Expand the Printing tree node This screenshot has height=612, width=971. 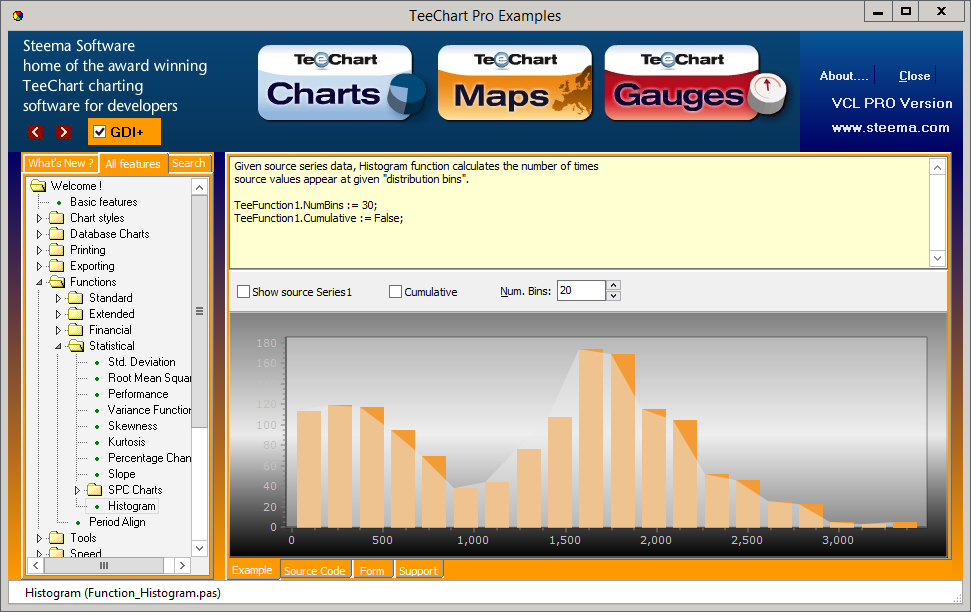coord(39,251)
